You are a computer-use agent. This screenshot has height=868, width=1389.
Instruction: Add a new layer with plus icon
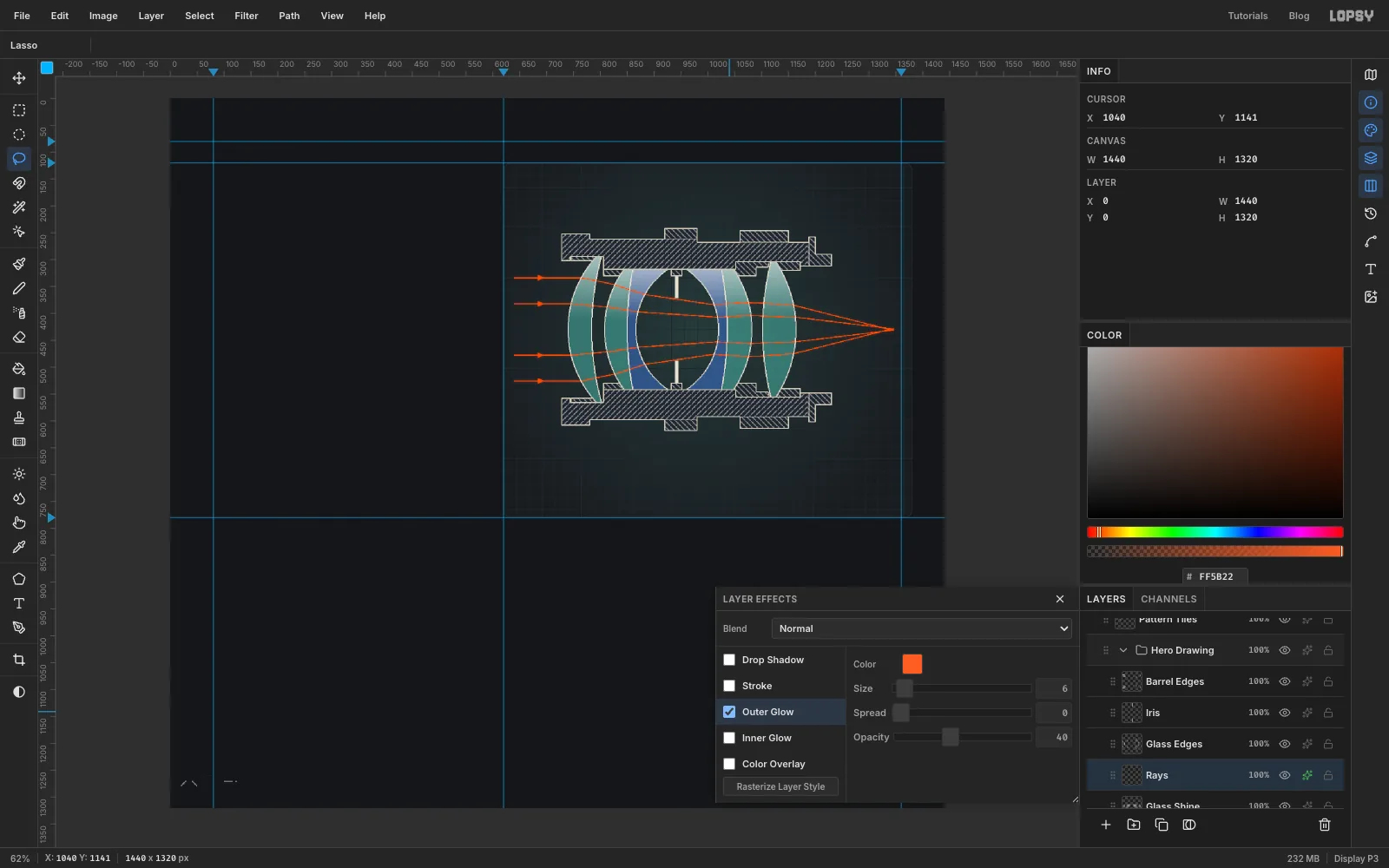tap(1106, 825)
